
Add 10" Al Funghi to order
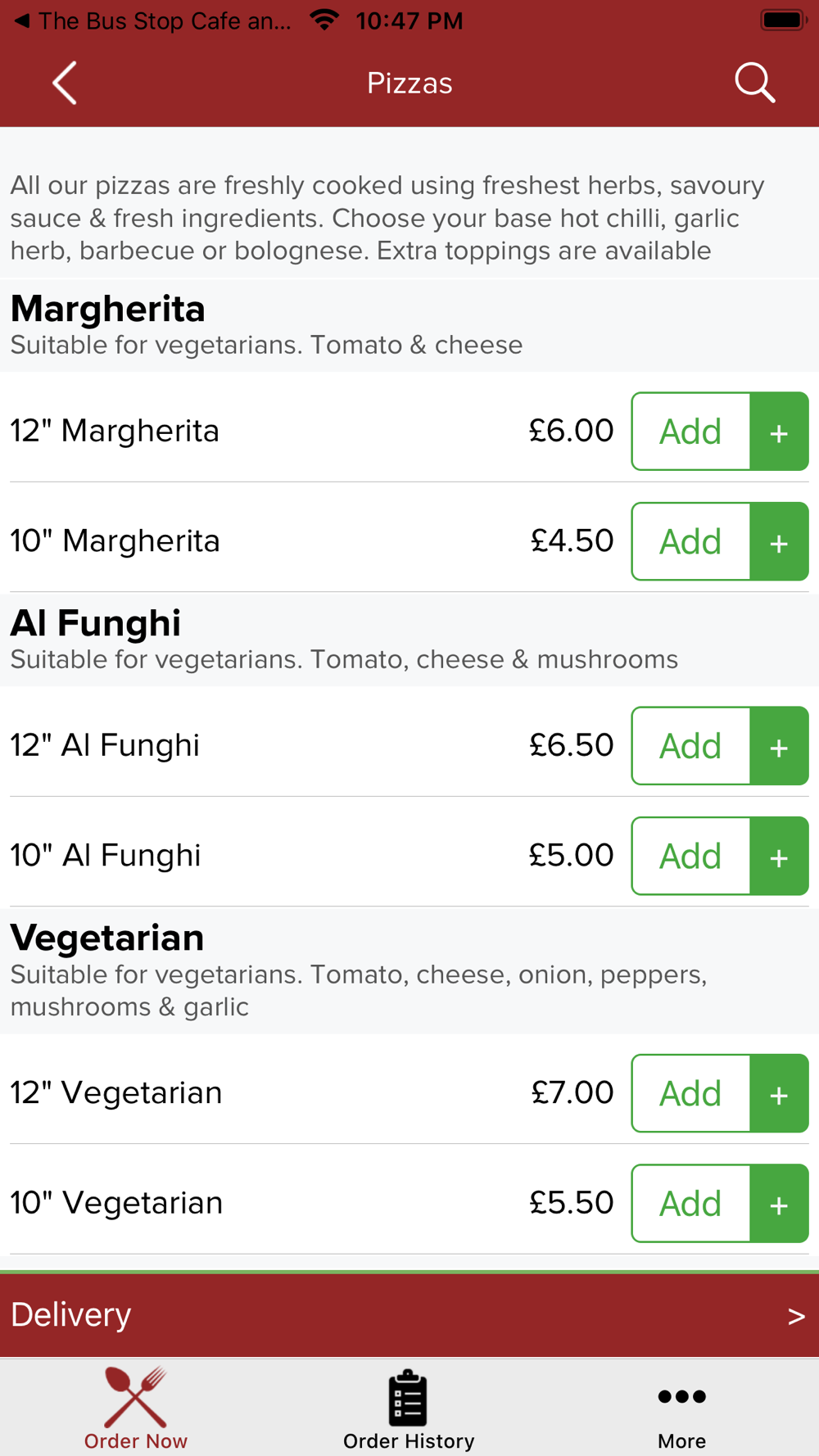pos(691,856)
